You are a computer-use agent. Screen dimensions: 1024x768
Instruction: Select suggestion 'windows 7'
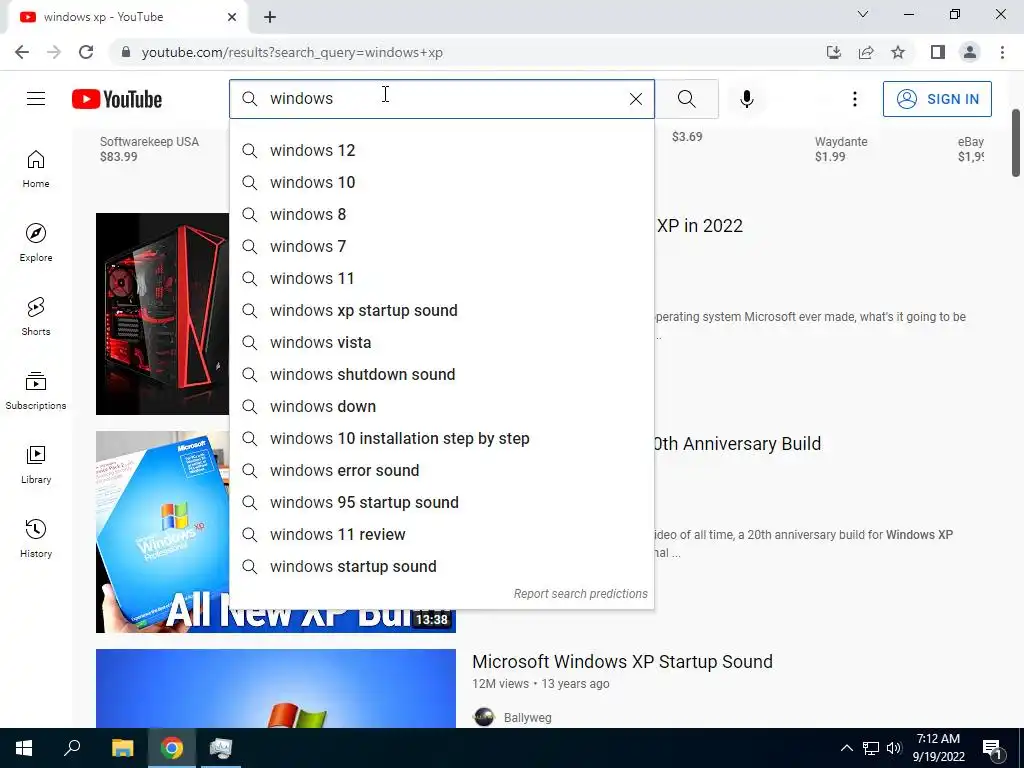pyautogui.click(x=442, y=246)
